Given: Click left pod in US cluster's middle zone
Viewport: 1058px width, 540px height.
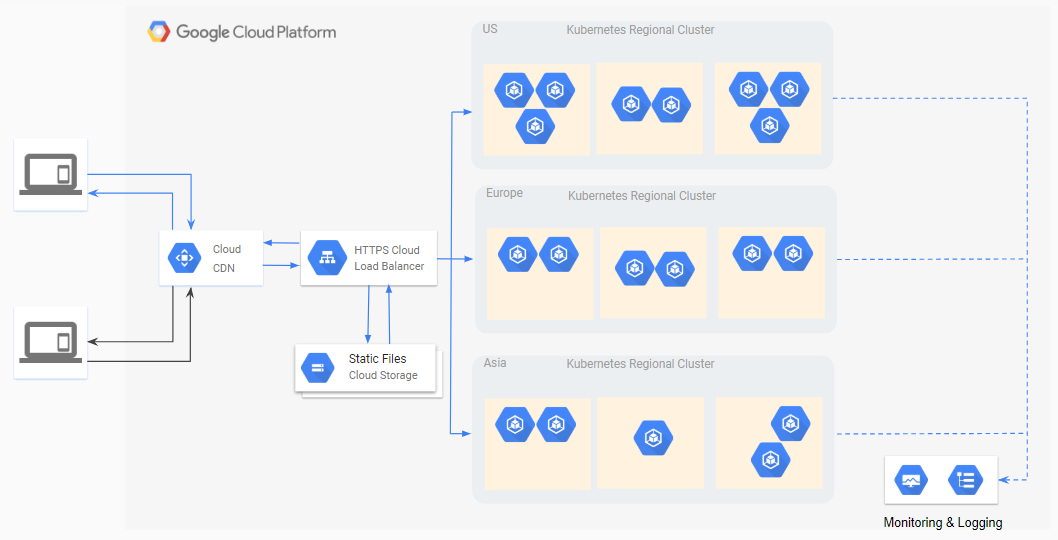Looking at the screenshot, I should tap(631, 104).
